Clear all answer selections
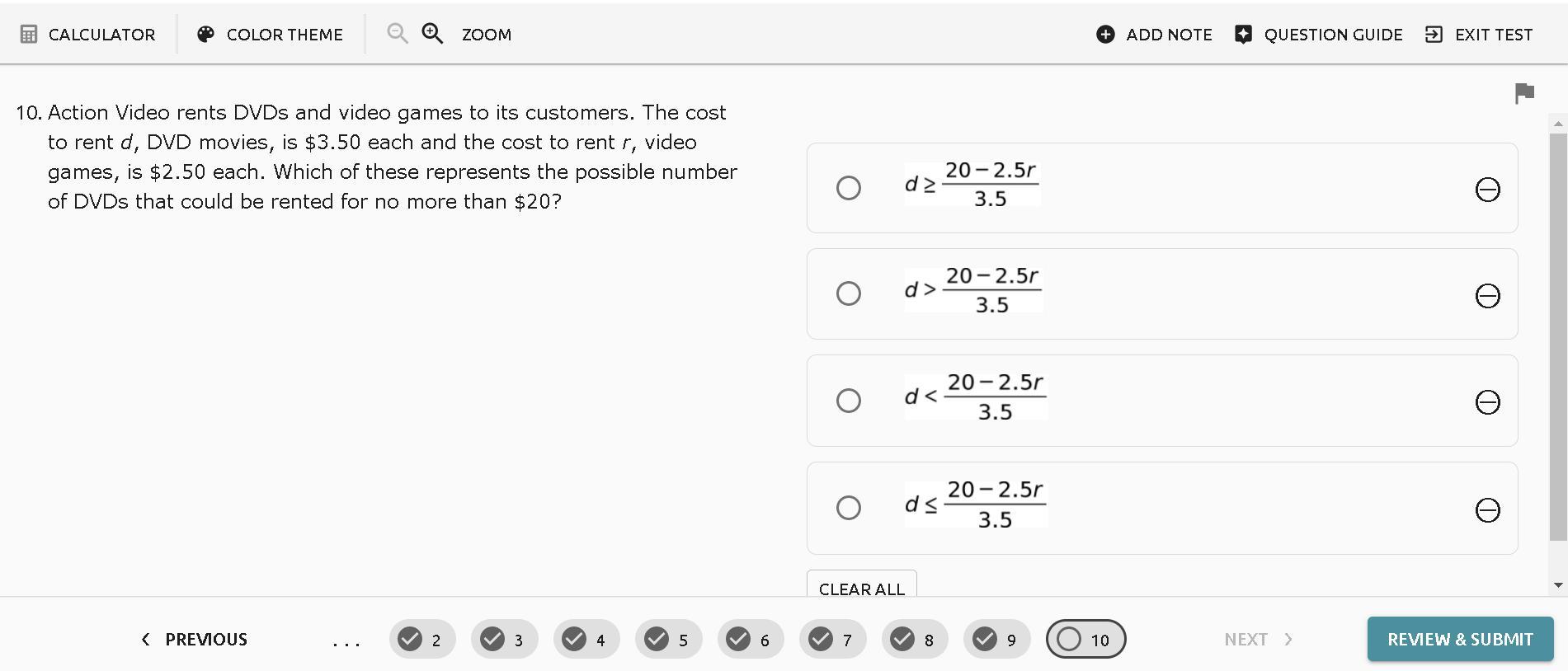 [x=861, y=588]
